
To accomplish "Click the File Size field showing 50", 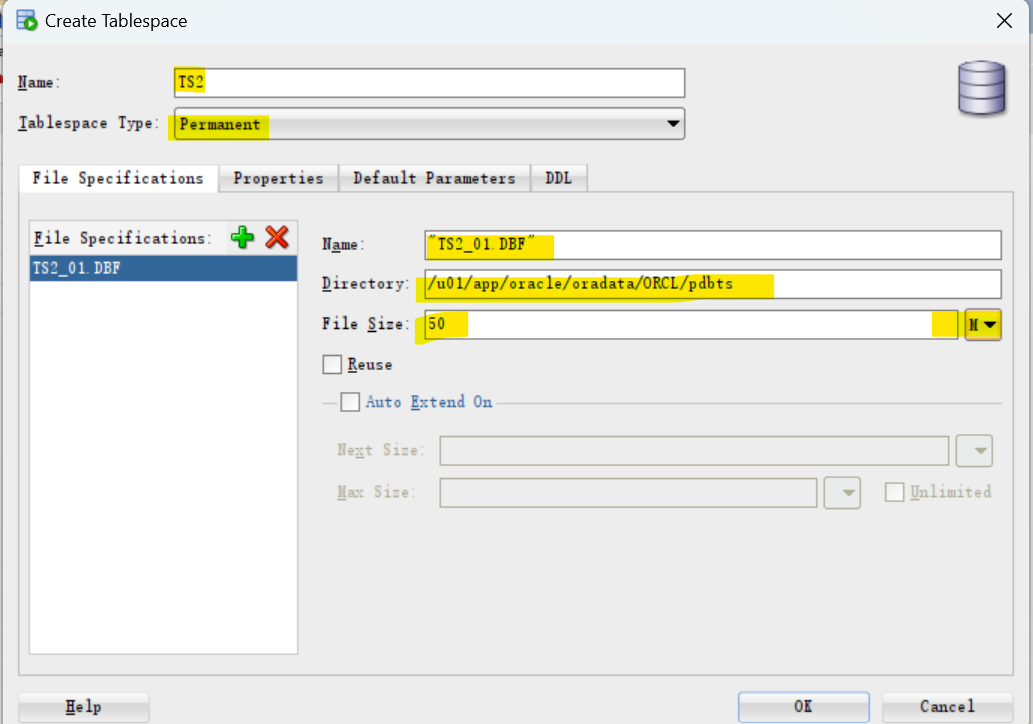I will coord(690,324).
